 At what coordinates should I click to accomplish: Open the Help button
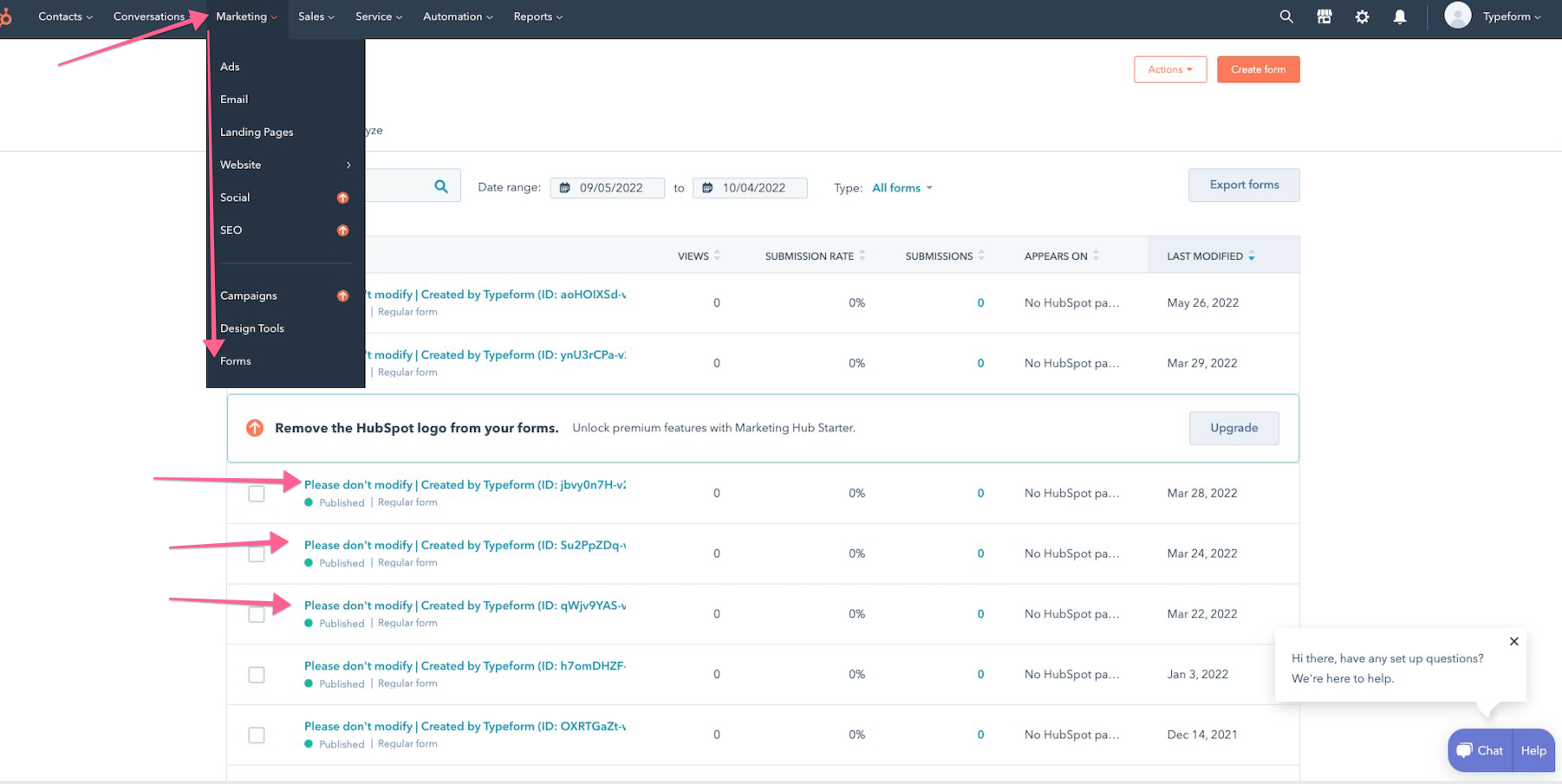1533,751
